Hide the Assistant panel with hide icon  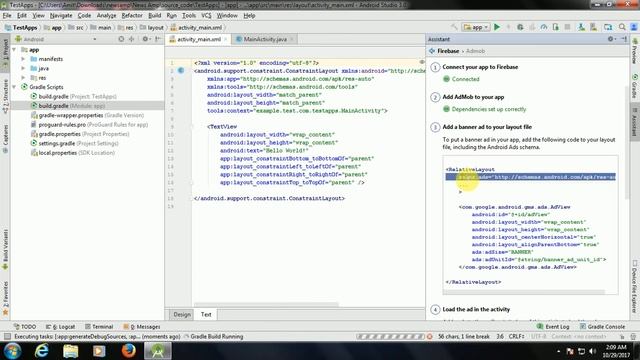click(624, 39)
